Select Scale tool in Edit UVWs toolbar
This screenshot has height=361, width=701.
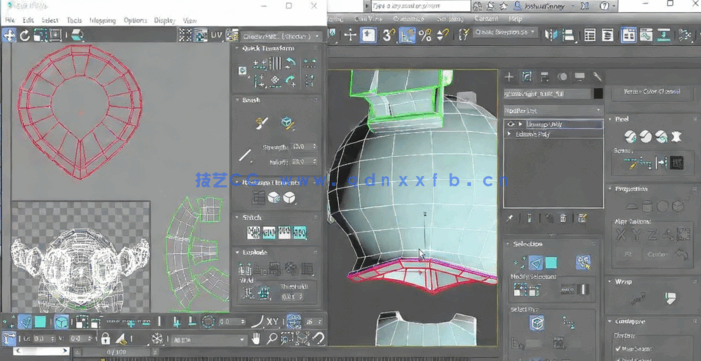[40, 35]
